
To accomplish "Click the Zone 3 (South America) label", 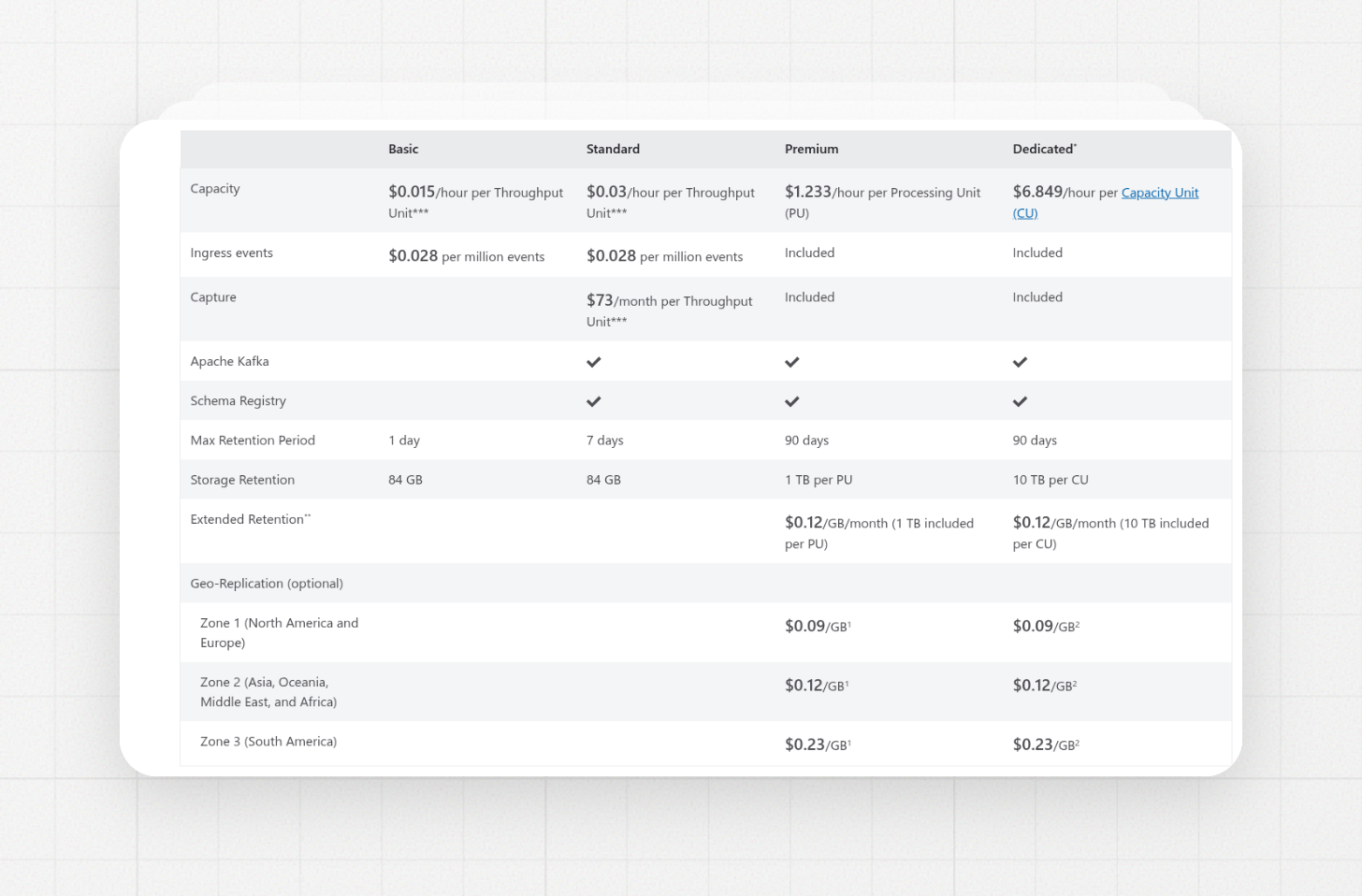I will (x=268, y=742).
